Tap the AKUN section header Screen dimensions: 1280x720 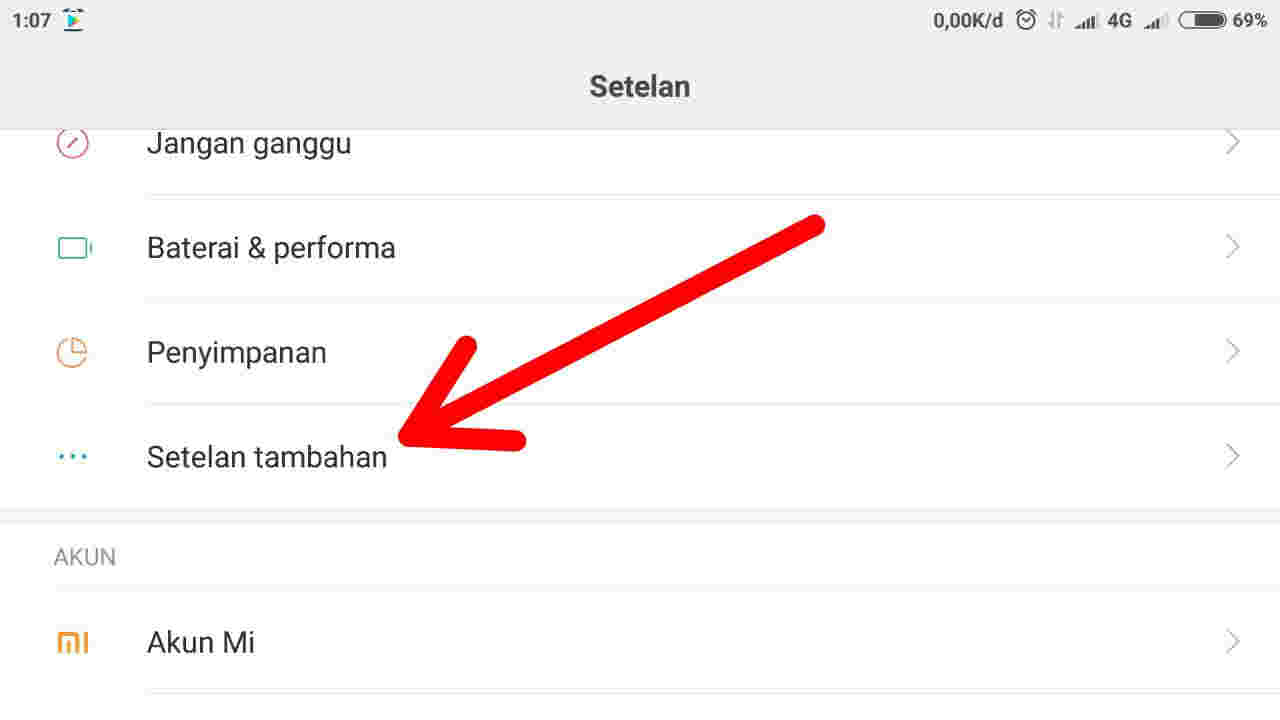tap(85, 557)
